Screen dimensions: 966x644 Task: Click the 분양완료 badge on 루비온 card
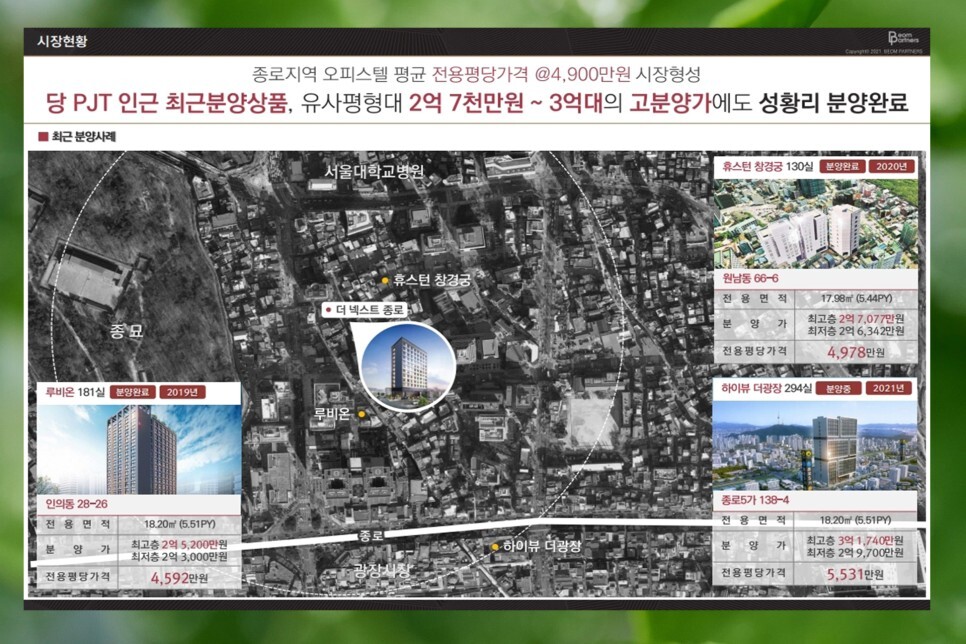tap(132, 392)
